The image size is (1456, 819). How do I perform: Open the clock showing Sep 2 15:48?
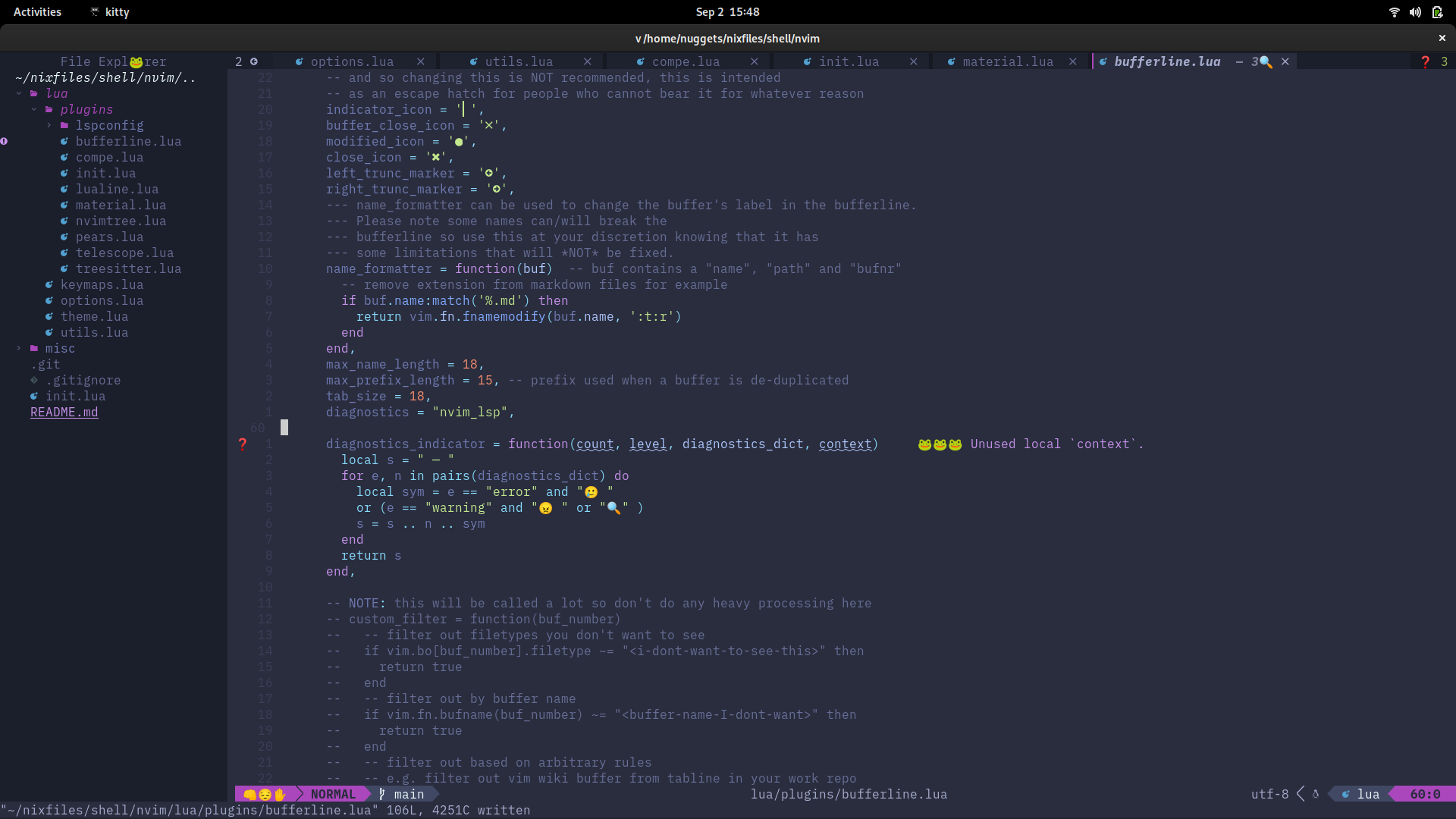(x=728, y=12)
